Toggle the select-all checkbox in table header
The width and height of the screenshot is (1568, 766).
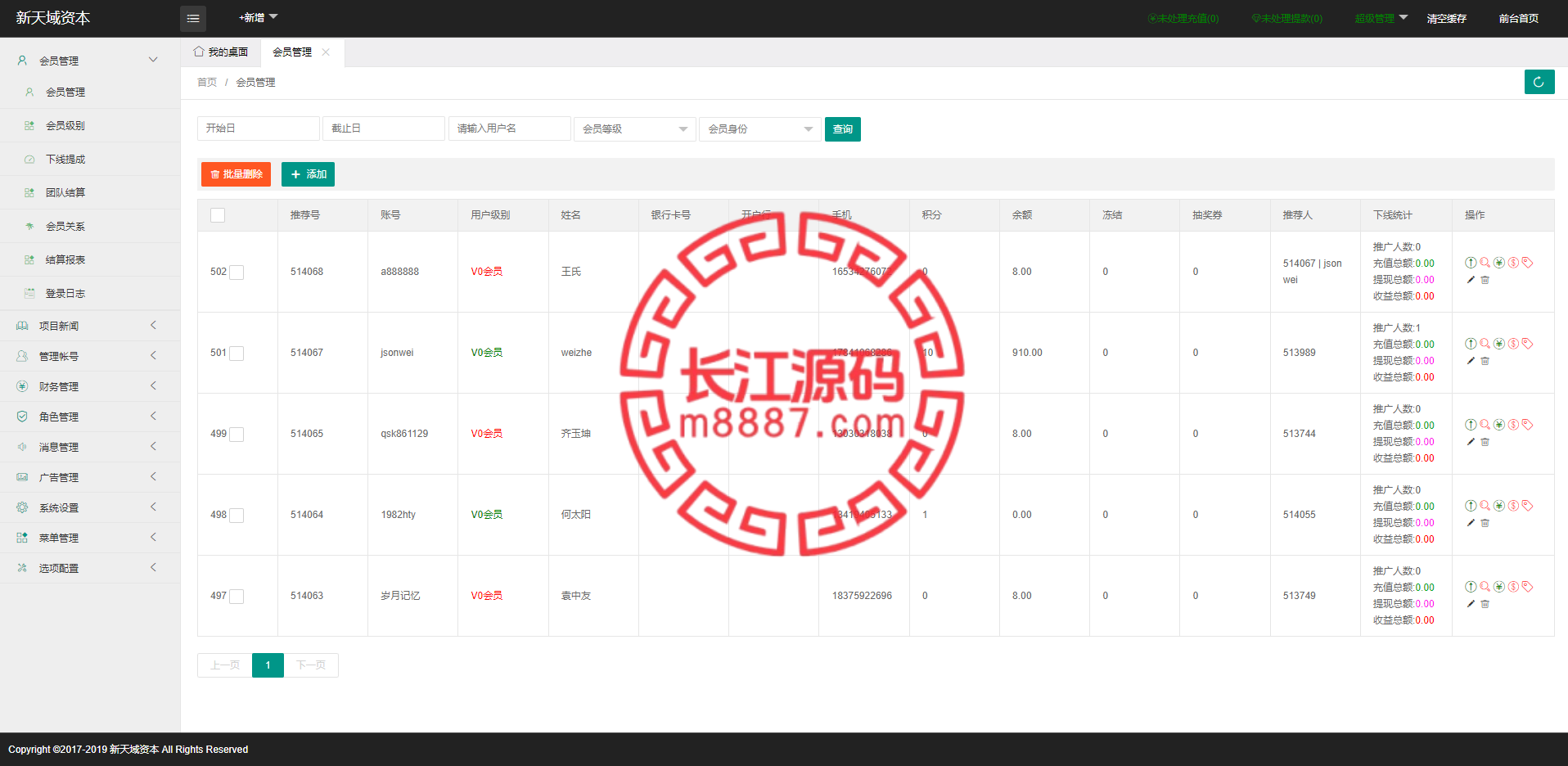tap(218, 215)
